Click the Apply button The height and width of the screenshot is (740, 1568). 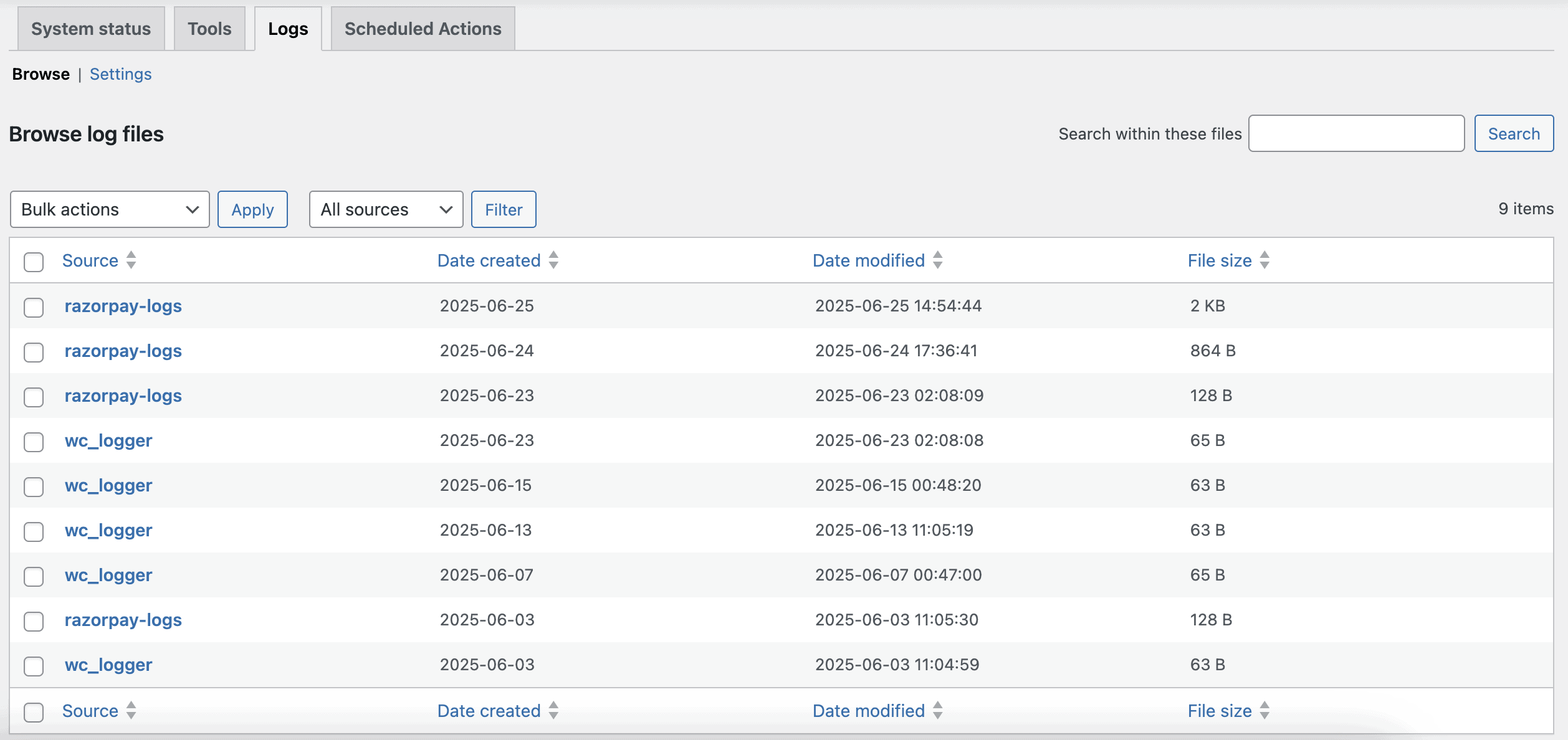click(x=252, y=209)
